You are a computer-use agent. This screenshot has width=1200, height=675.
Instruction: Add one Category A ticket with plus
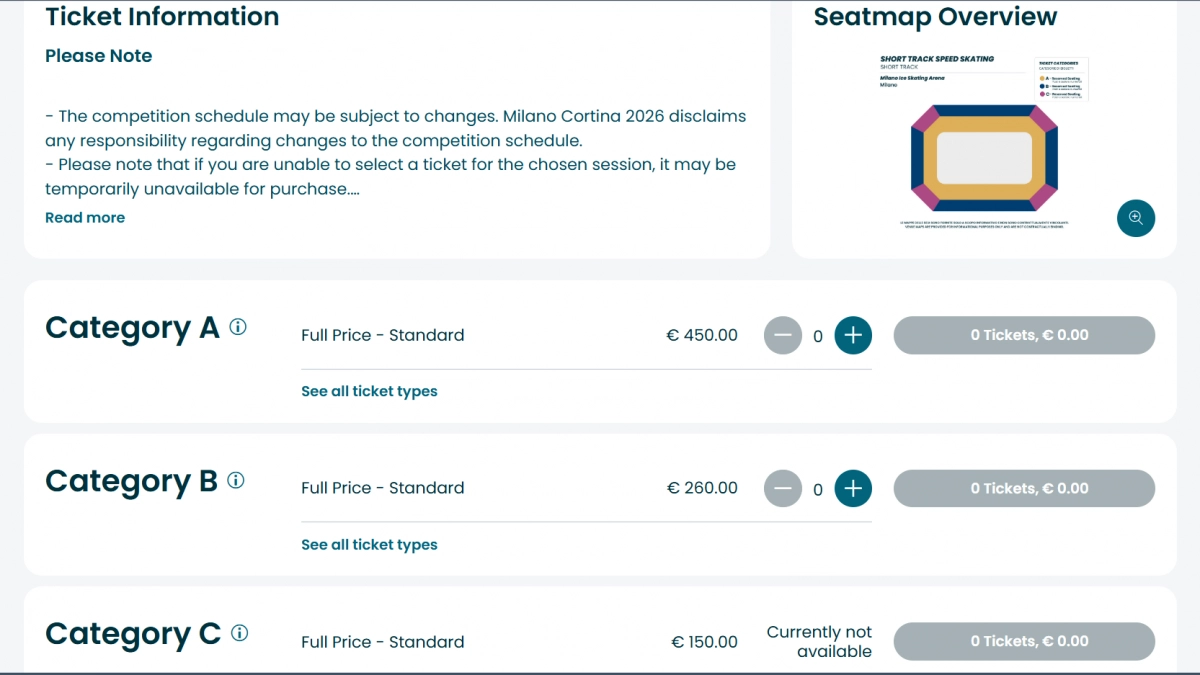(853, 336)
